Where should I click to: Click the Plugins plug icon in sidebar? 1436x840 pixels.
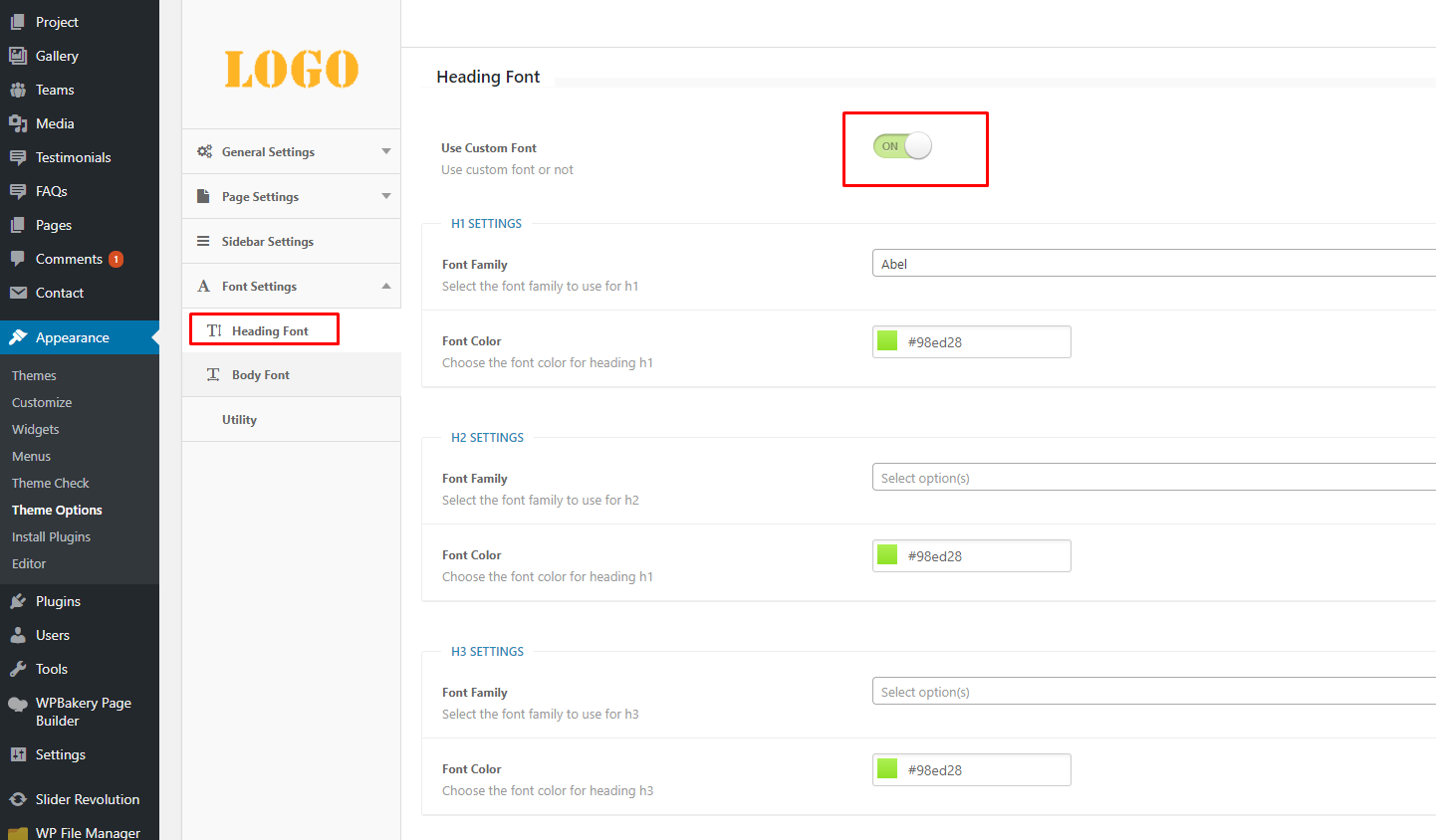(18, 601)
